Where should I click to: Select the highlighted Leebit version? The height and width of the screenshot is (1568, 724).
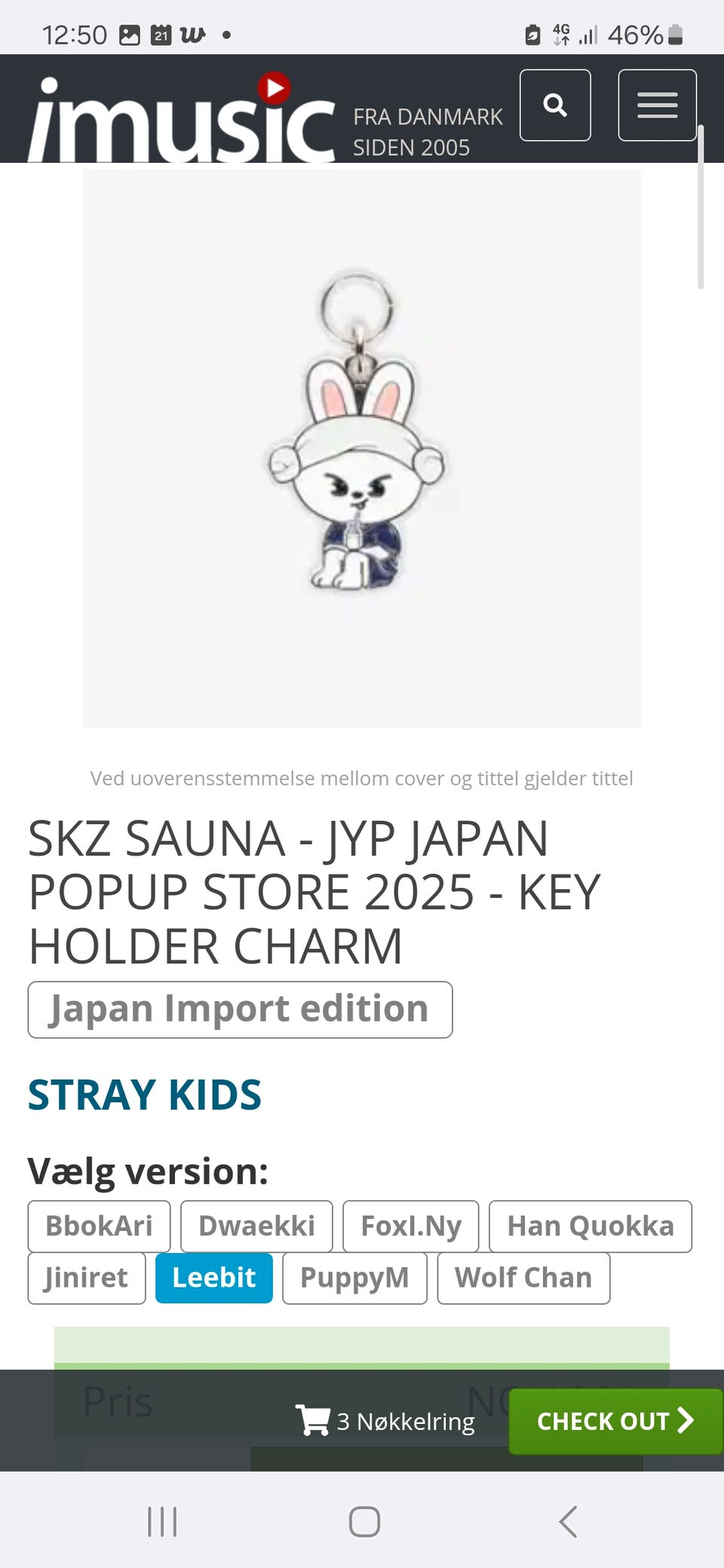pos(214,1278)
